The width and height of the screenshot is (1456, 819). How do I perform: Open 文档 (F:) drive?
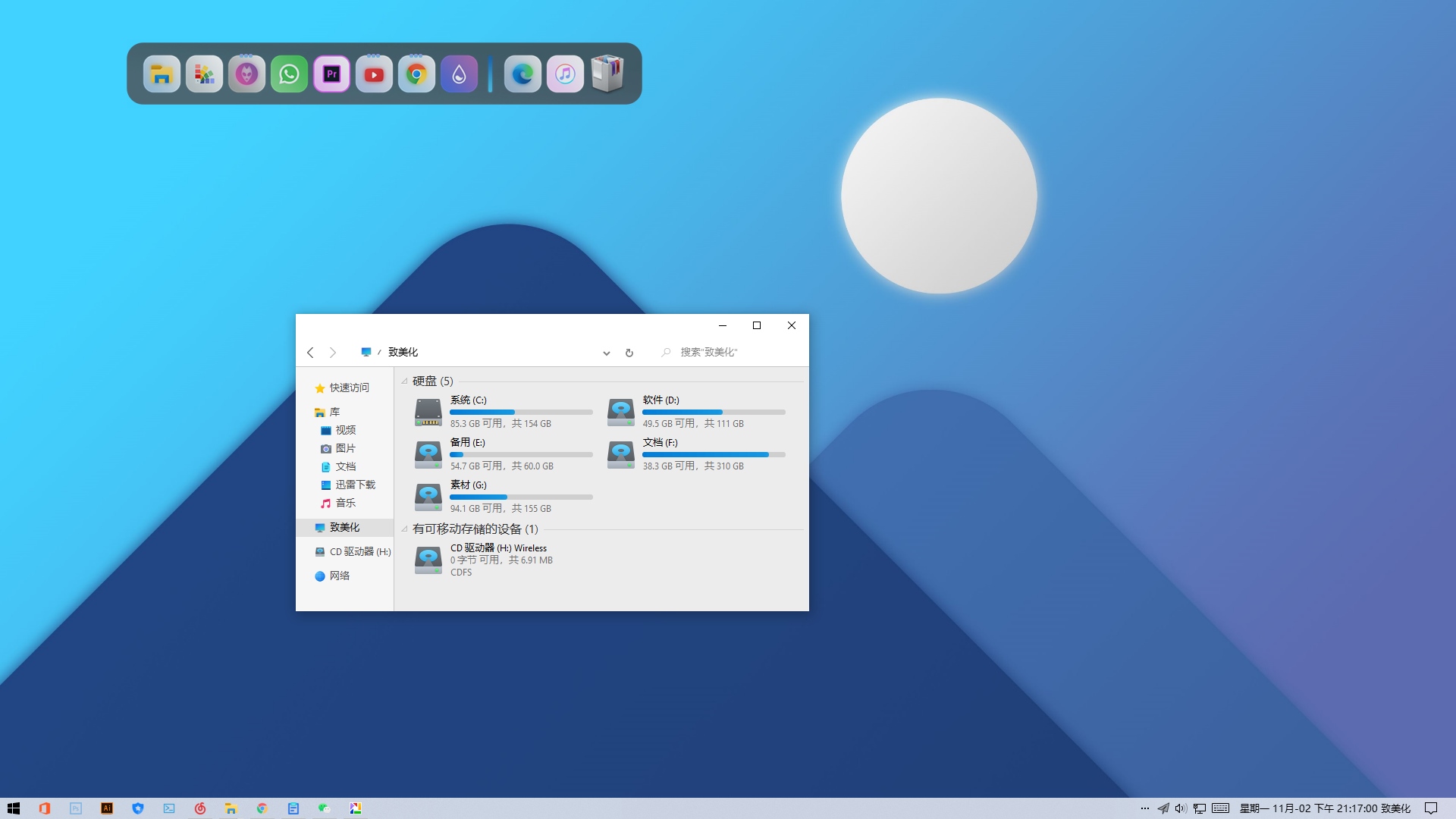click(696, 454)
